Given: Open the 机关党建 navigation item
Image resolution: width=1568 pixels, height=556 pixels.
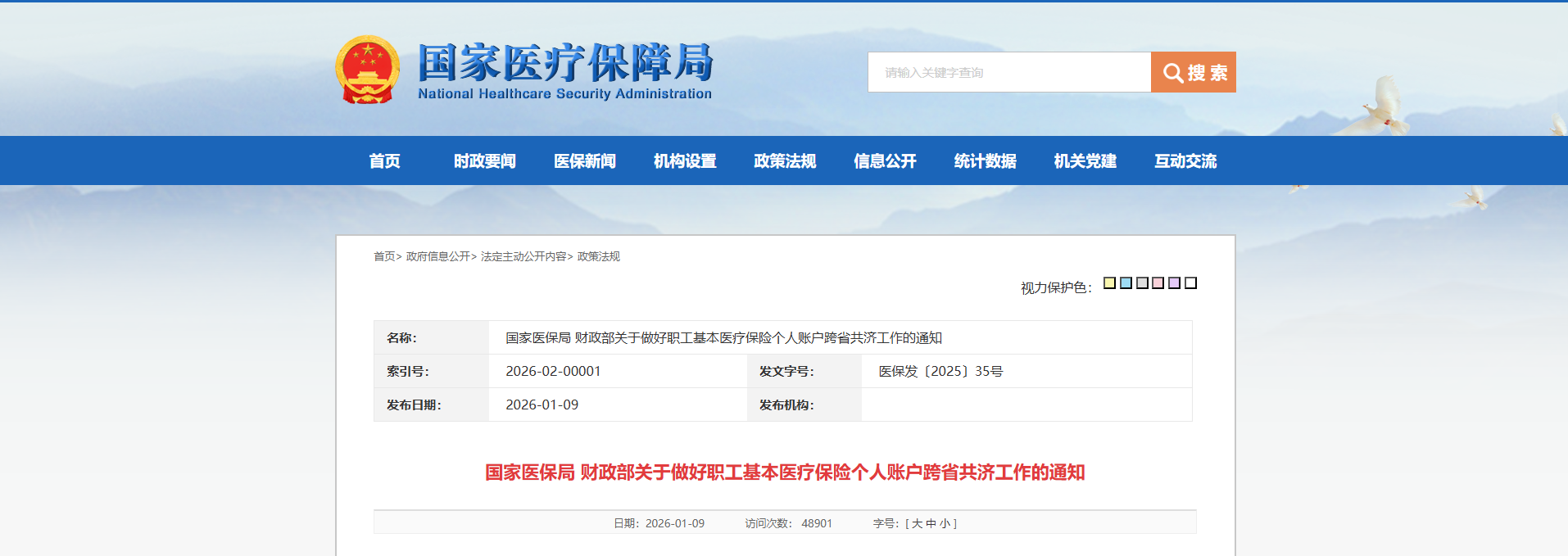Looking at the screenshot, I should click(x=1085, y=160).
